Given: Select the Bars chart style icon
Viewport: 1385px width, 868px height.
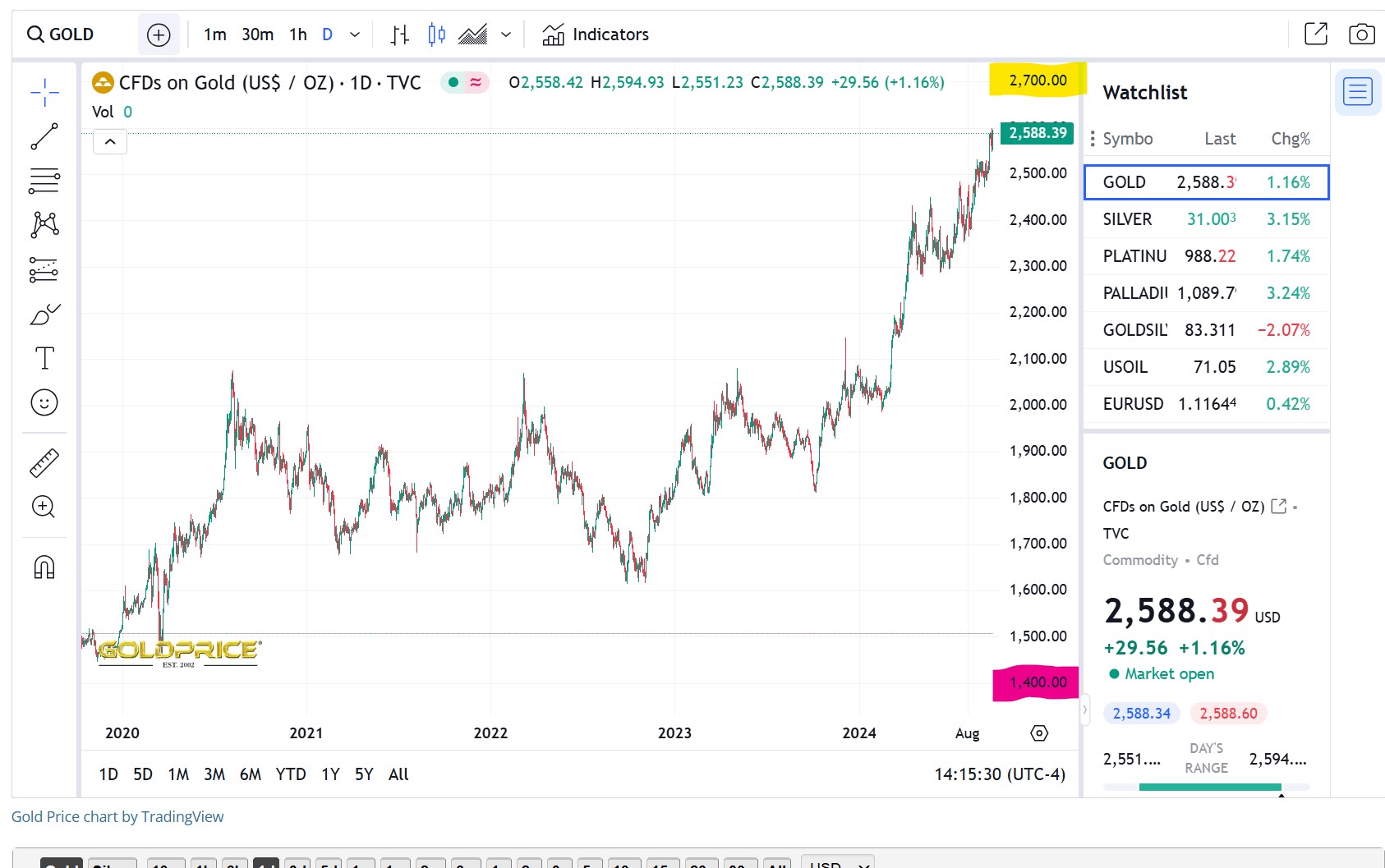Looking at the screenshot, I should (x=400, y=34).
